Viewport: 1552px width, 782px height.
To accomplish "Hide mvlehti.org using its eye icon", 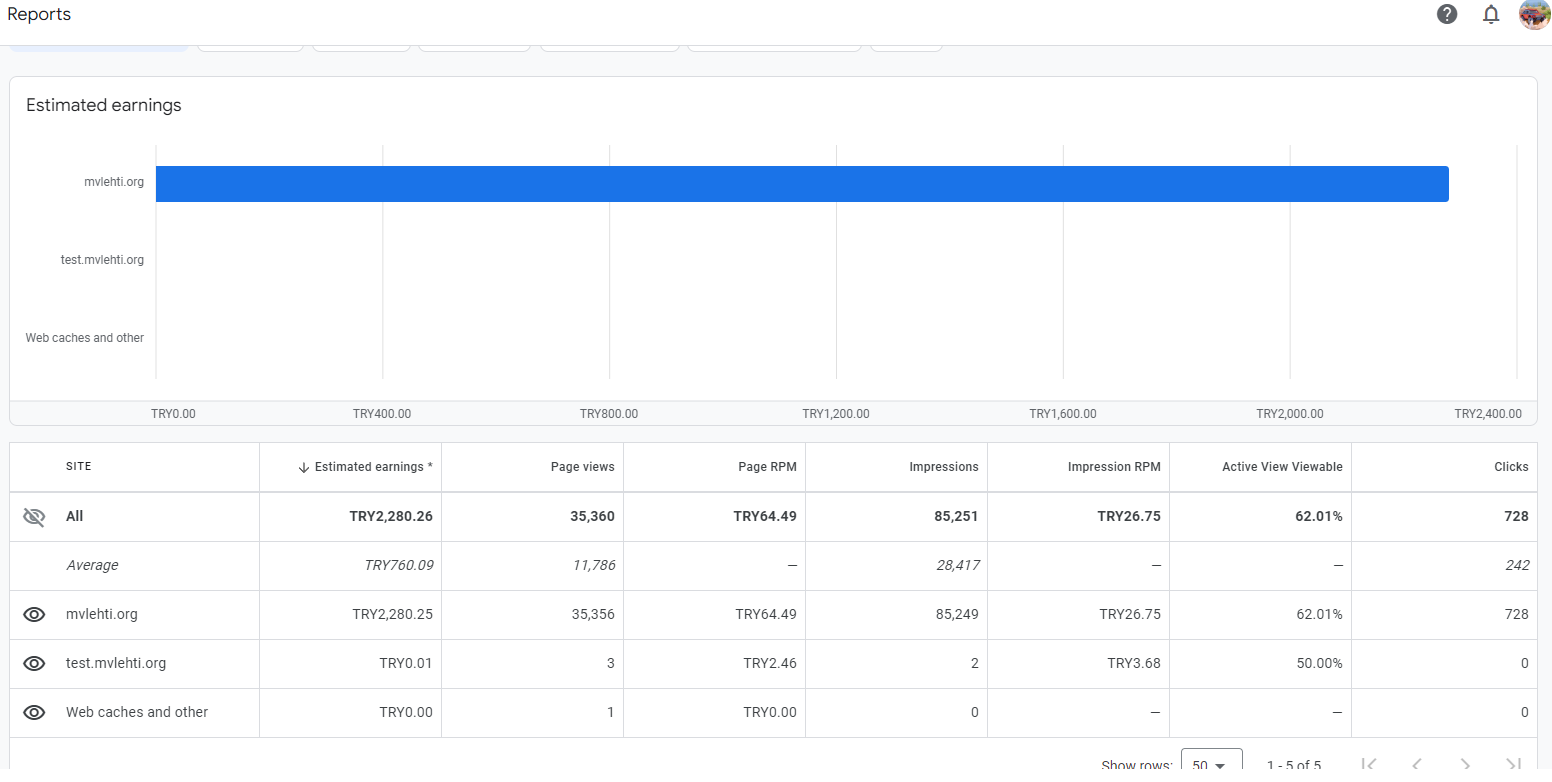I will pos(34,614).
